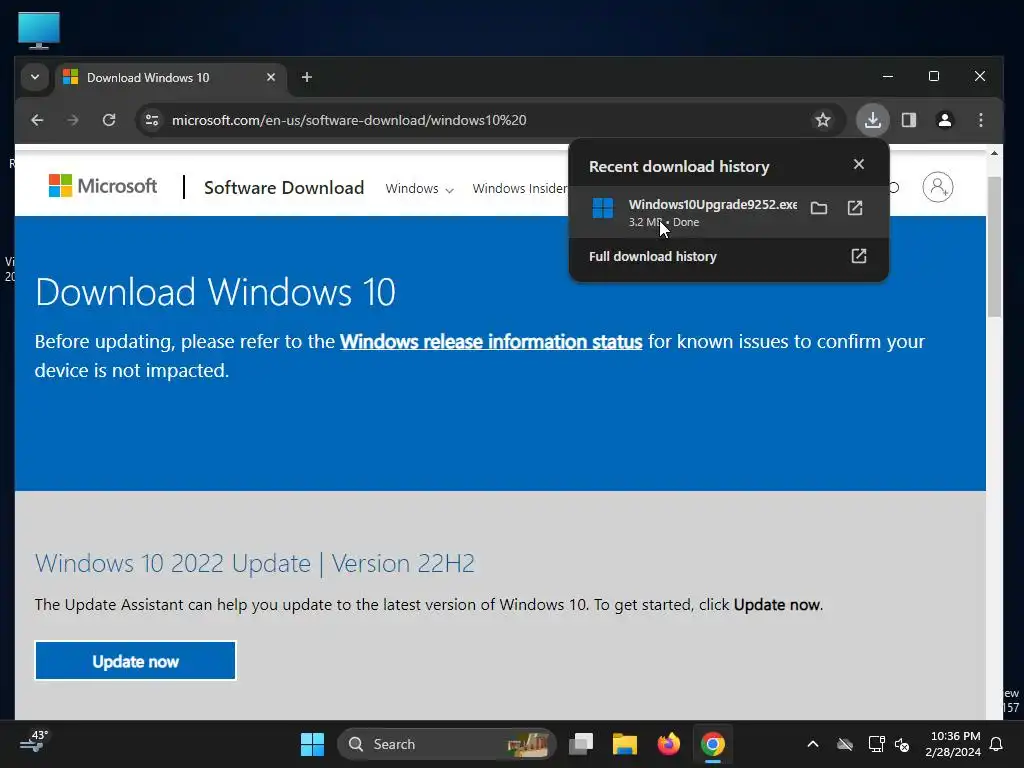Screen dimensions: 1024x768
Task: Click the OneDrive cloud tray icon
Action: (845, 744)
